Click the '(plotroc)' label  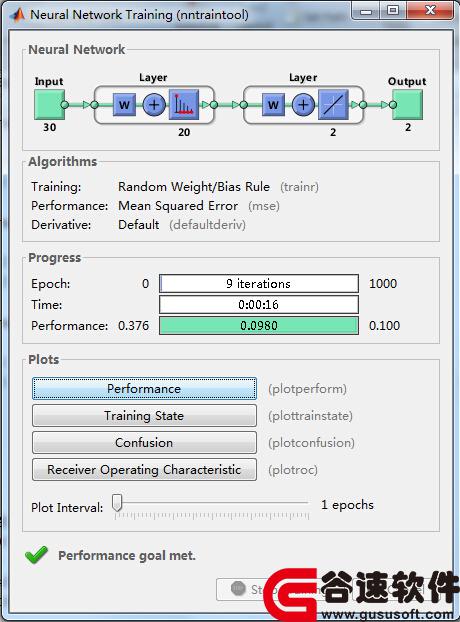coord(293,470)
